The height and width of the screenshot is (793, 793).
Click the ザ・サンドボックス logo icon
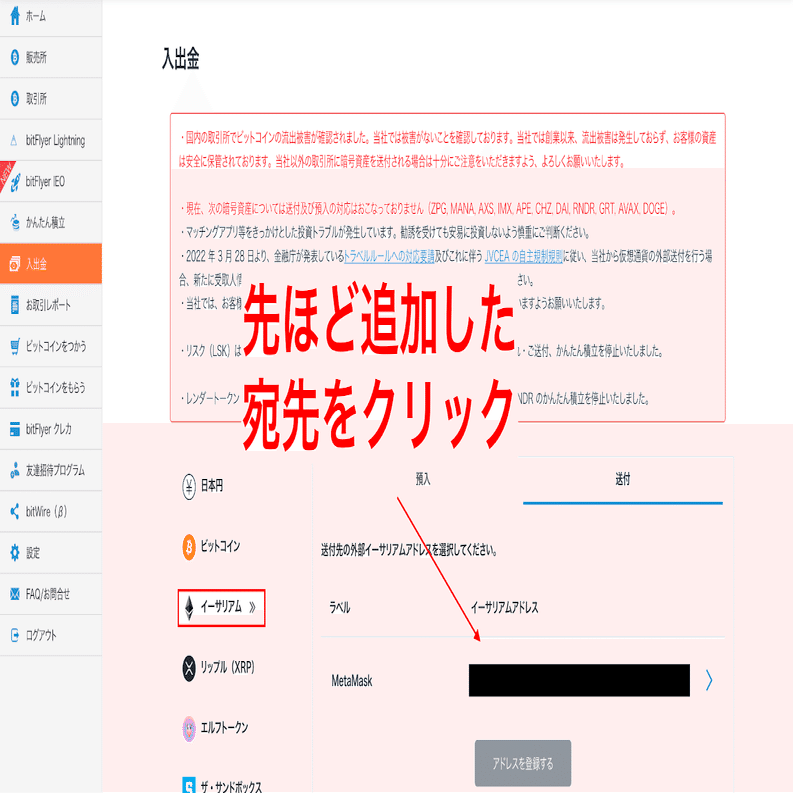189,785
